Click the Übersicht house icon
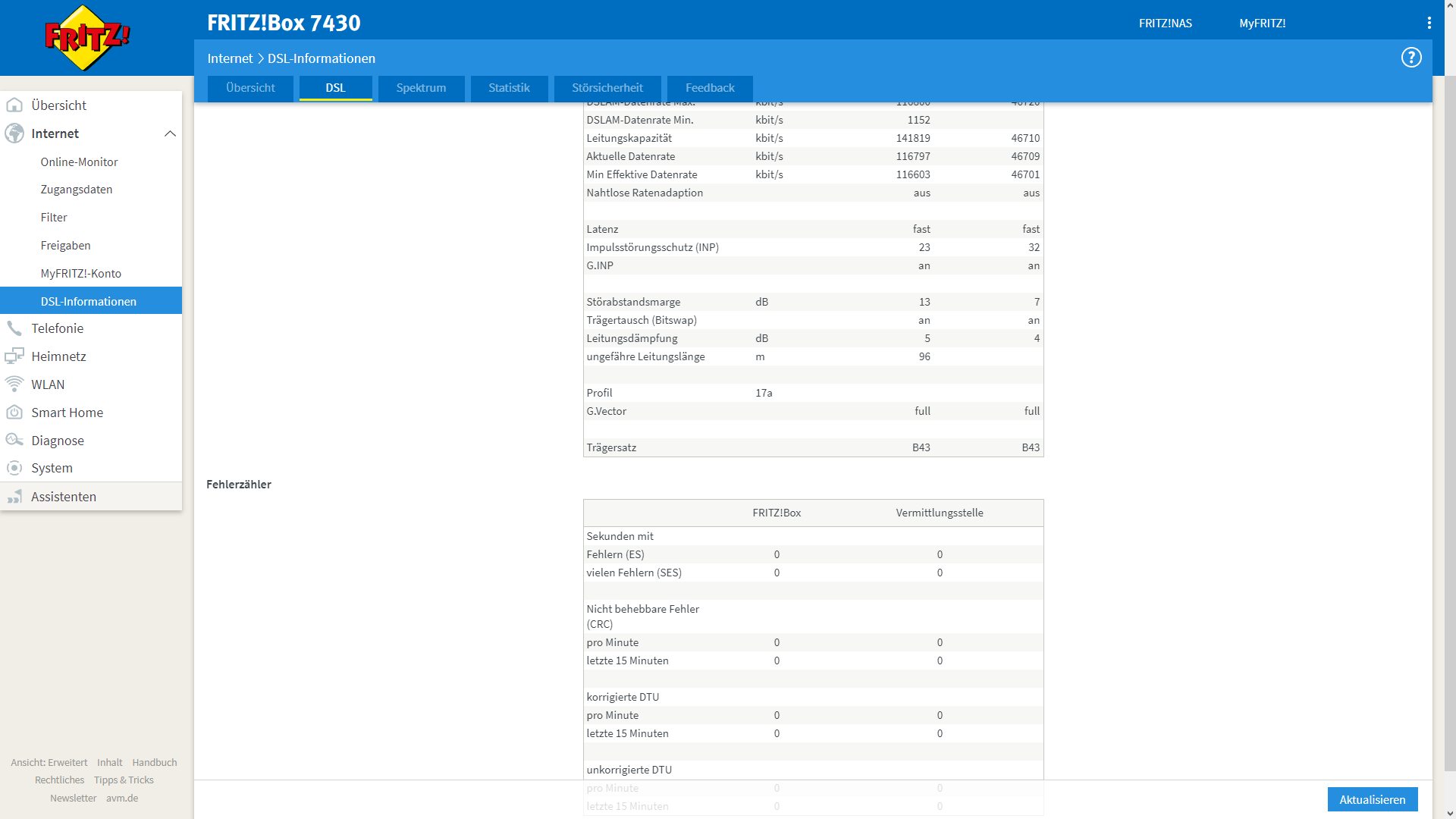 pyautogui.click(x=14, y=105)
